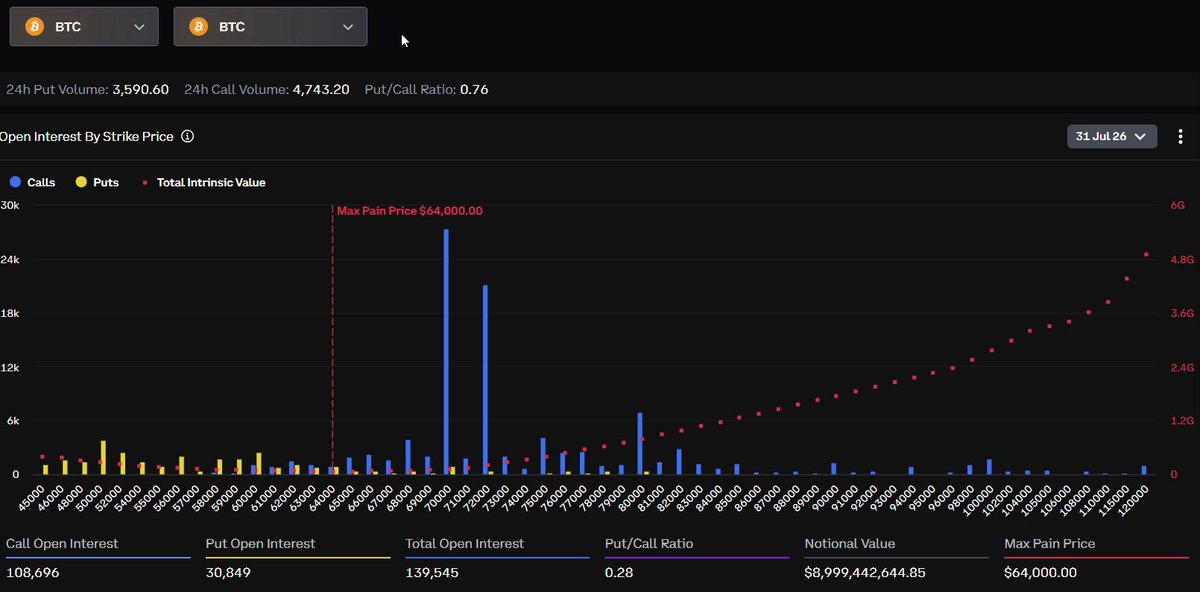Click the 6G label on the right axis
Screen dimensions: 1200x592
1177,205
